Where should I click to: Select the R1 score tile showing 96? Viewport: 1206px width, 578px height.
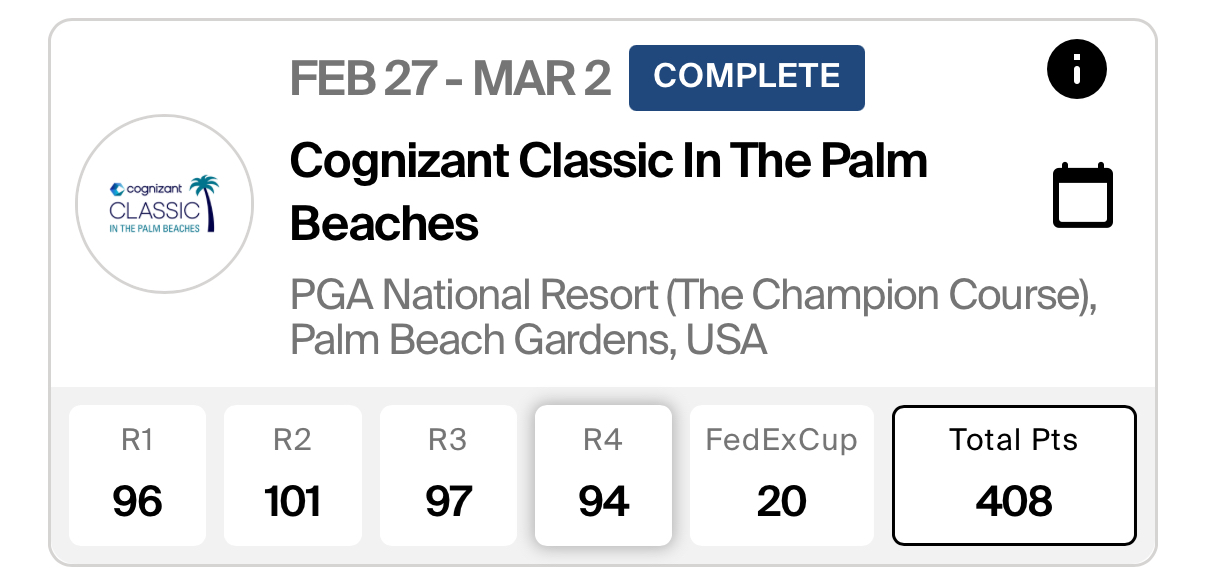(x=137, y=475)
